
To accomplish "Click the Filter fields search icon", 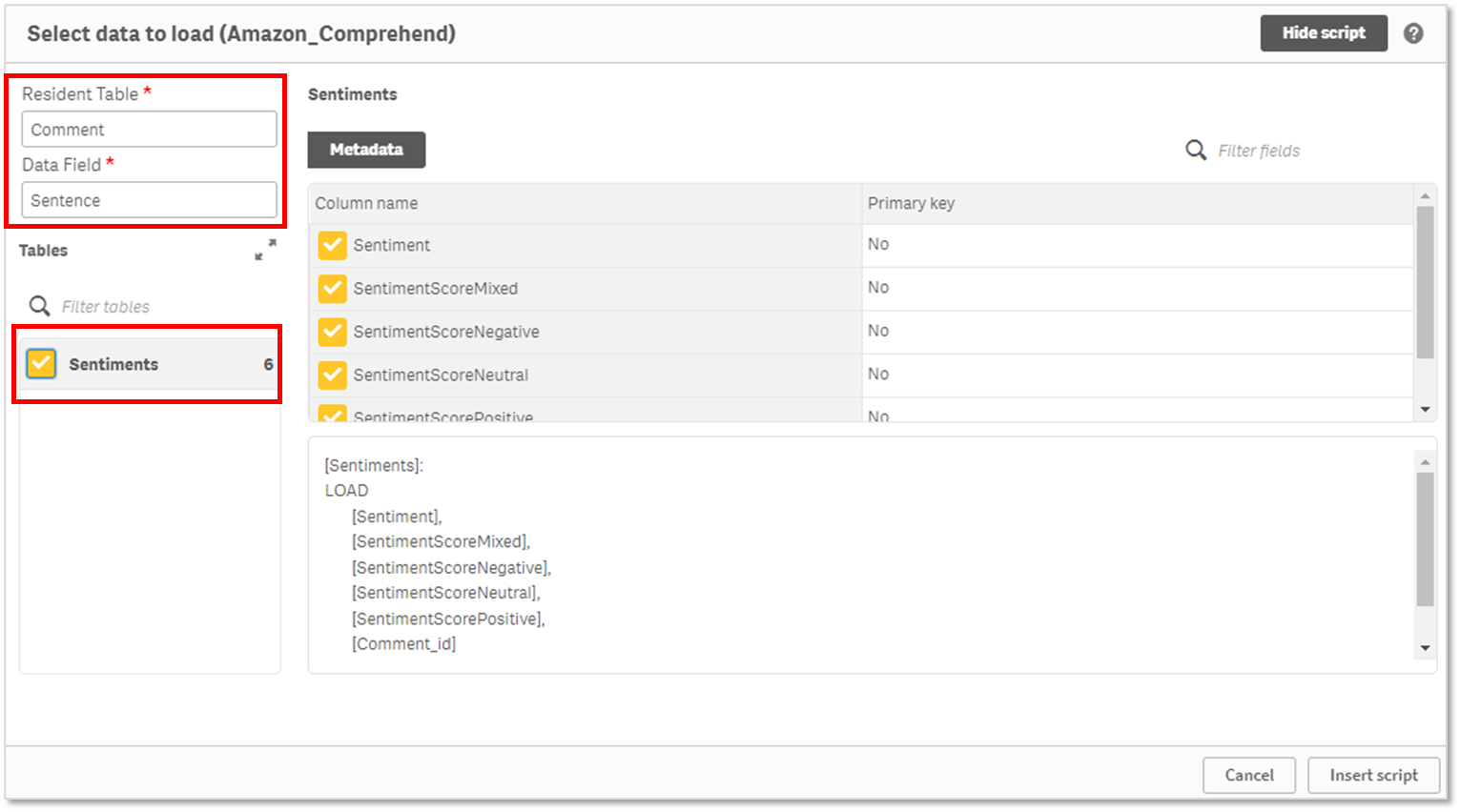I will click(1196, 151).
